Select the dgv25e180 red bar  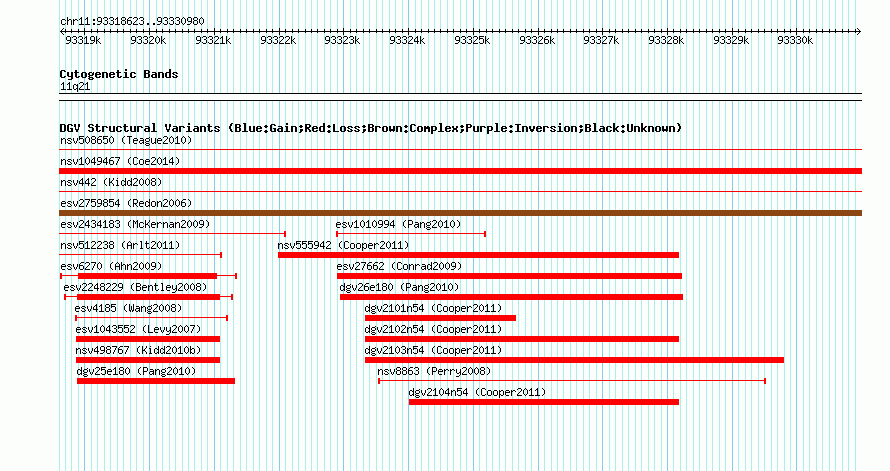[156, 381]
